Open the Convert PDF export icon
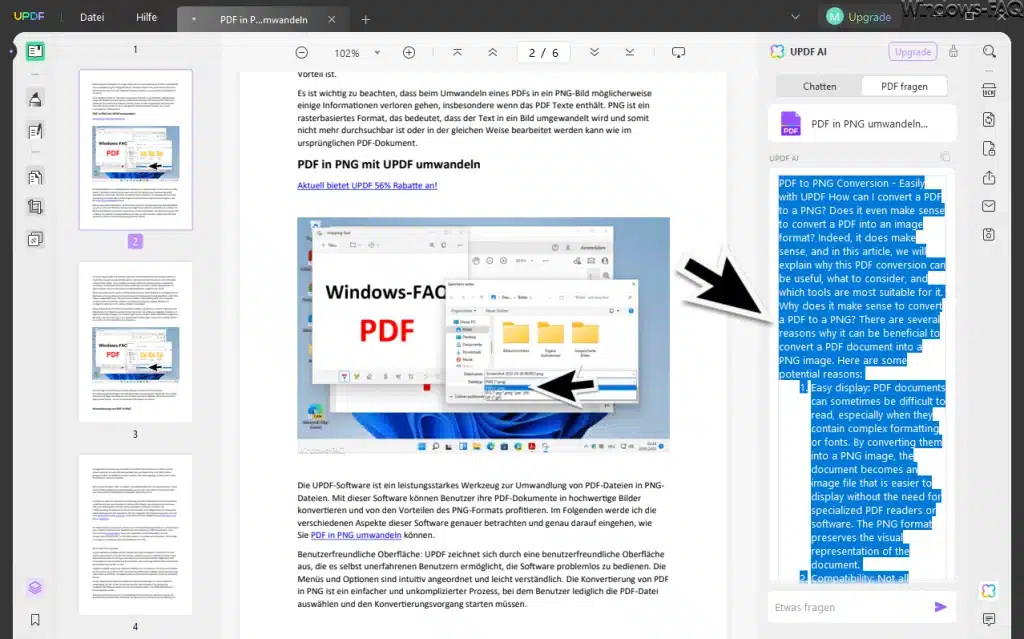 989,120
